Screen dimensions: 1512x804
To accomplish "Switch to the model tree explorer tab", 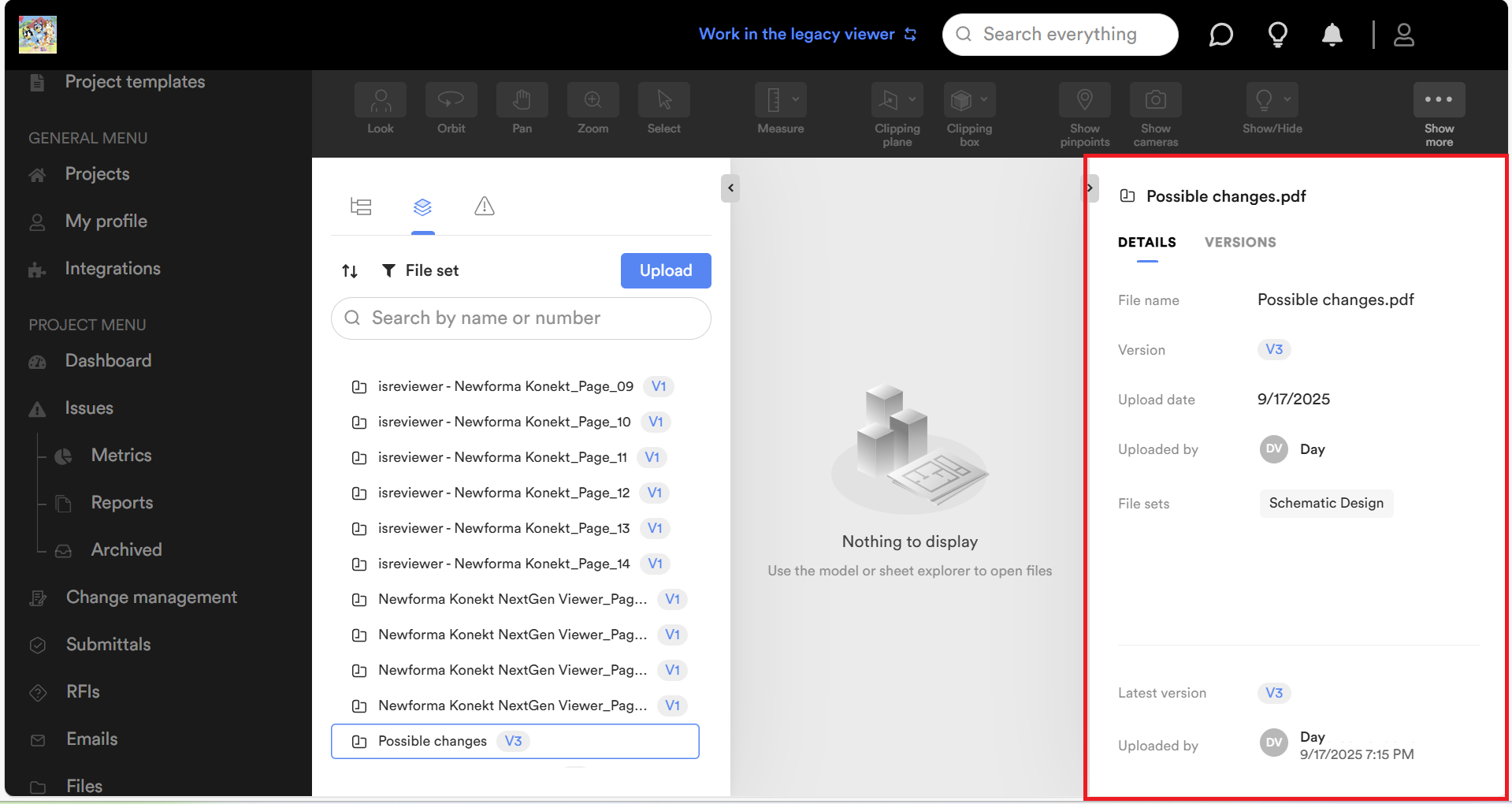I will point(361,207).
